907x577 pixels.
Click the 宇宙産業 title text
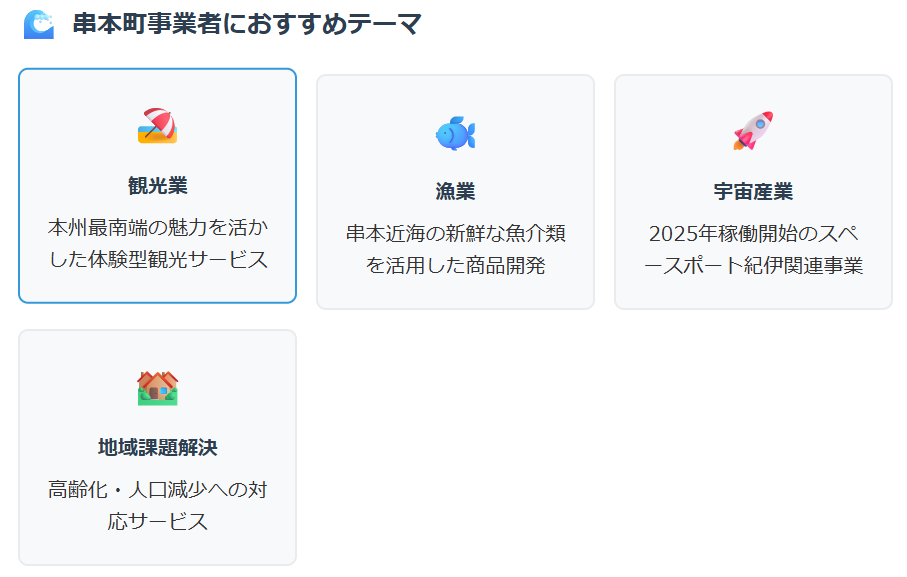point(753,191)
